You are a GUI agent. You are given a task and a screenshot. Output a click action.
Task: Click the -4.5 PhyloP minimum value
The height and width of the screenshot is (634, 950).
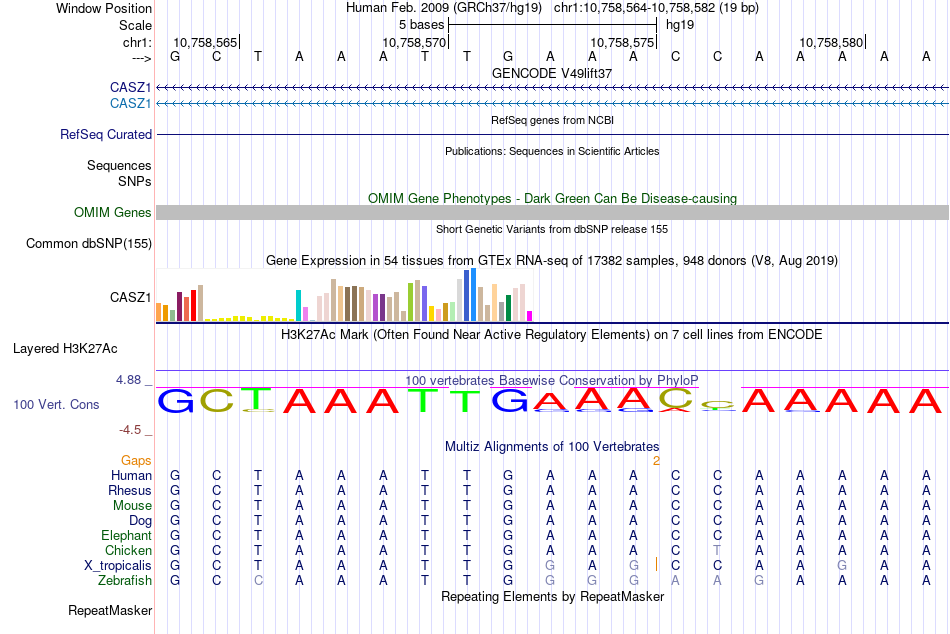tap(130, 430)
